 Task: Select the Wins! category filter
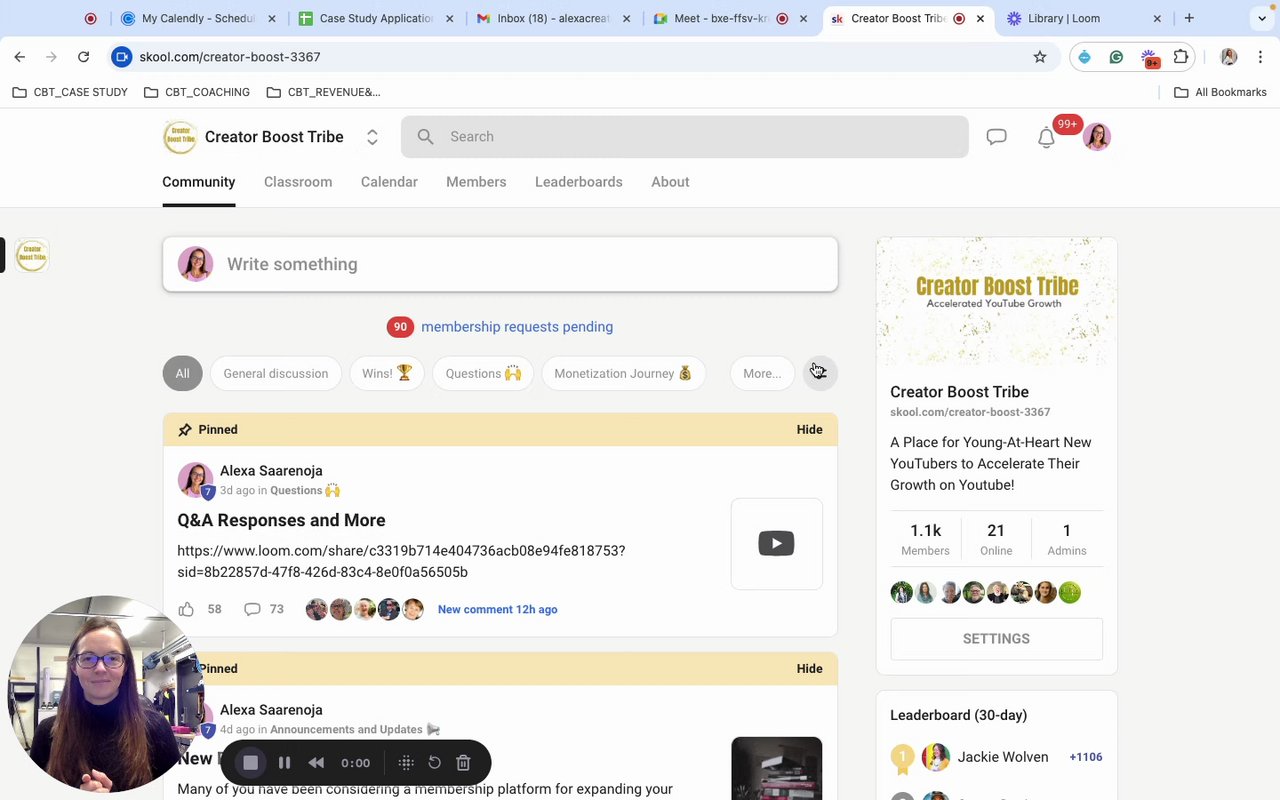pyautogui.click(x=387, y=373)
